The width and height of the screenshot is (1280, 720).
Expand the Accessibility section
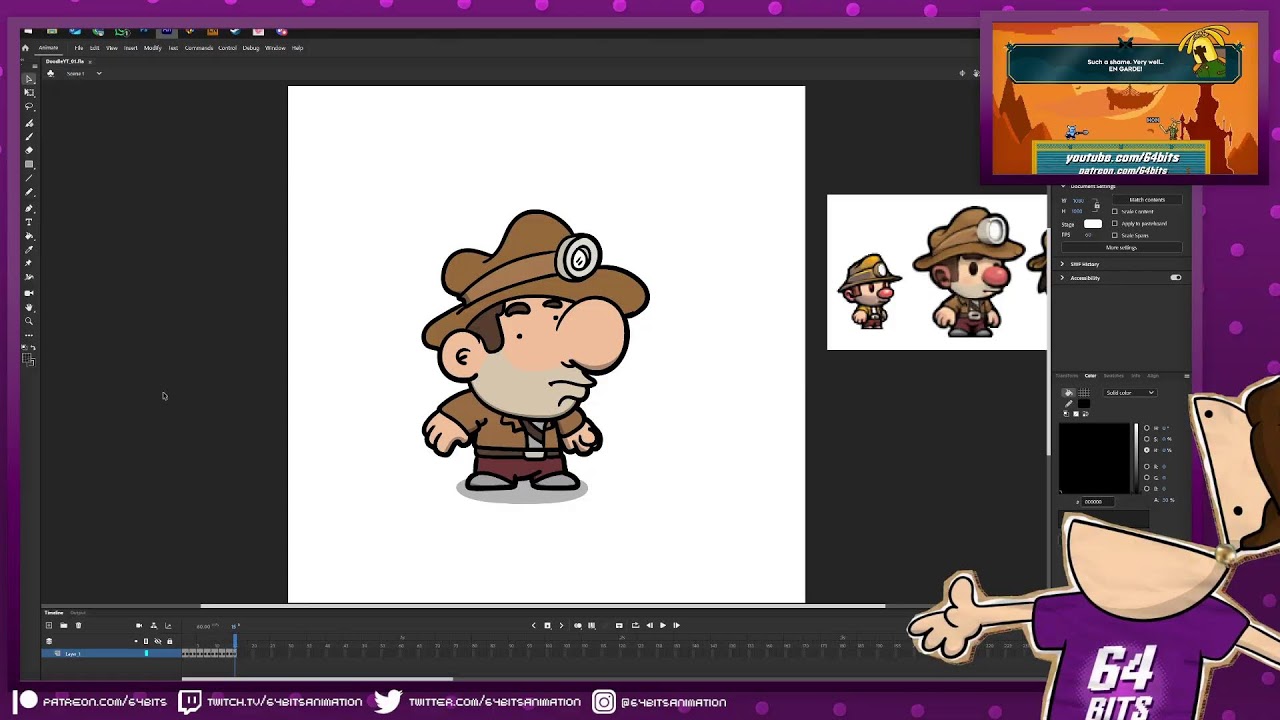tap(1062, 278)
